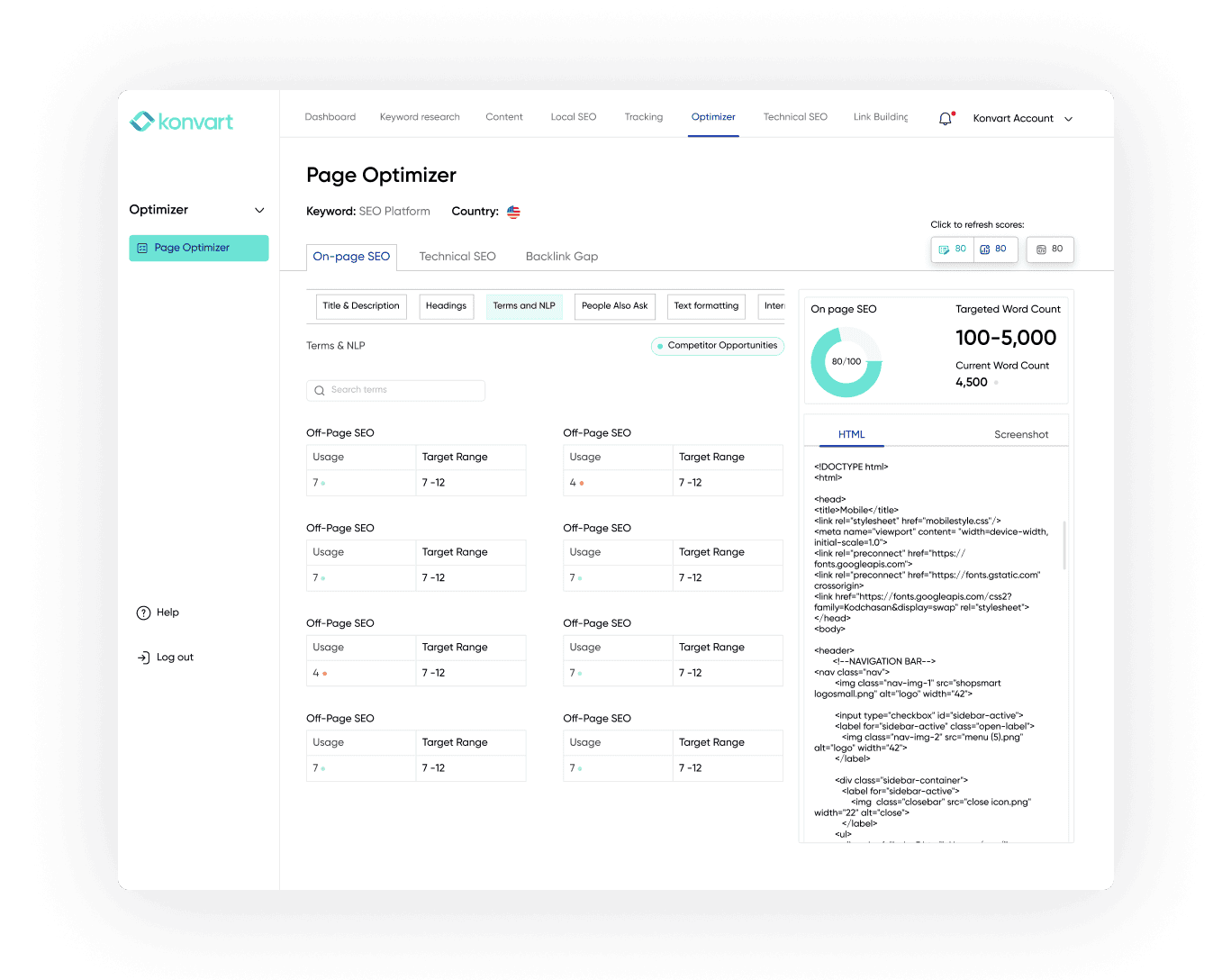View the Screenshot tab instead of HTML
This screenshot has width=1231, height=980.
pos(1021,434)
